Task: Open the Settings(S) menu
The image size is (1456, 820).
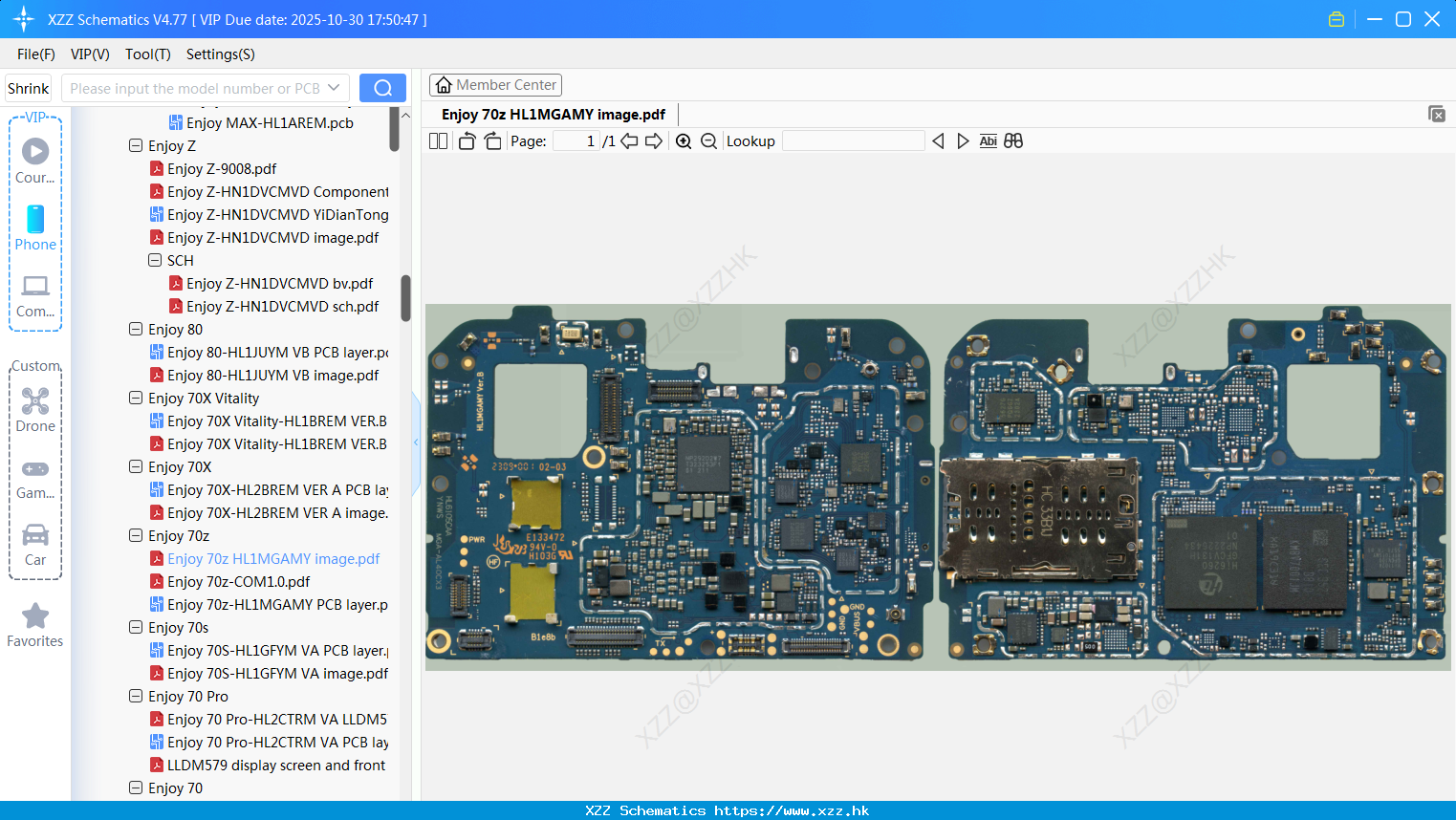Action: [x=221, y=54]
